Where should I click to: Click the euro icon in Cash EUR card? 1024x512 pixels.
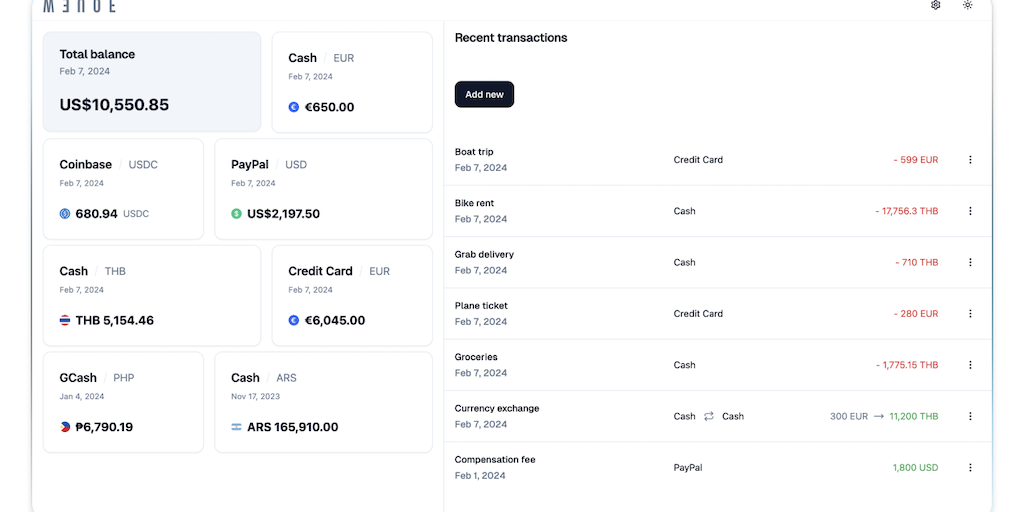coord(294,107)
